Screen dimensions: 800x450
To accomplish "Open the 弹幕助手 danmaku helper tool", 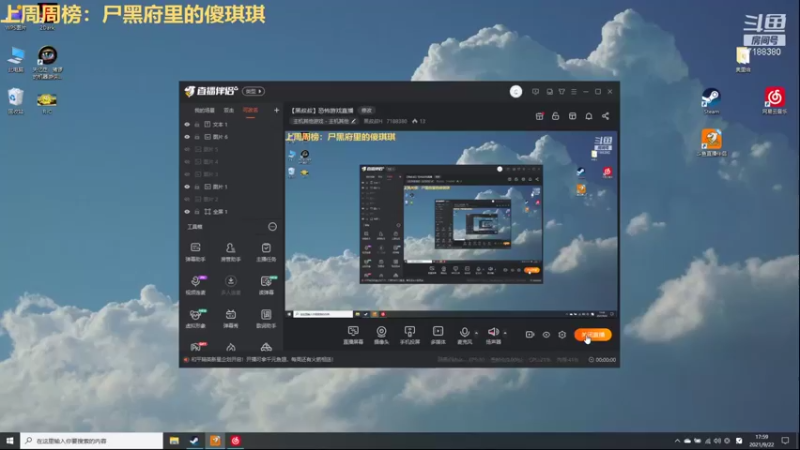I will [x=195, y=252].
